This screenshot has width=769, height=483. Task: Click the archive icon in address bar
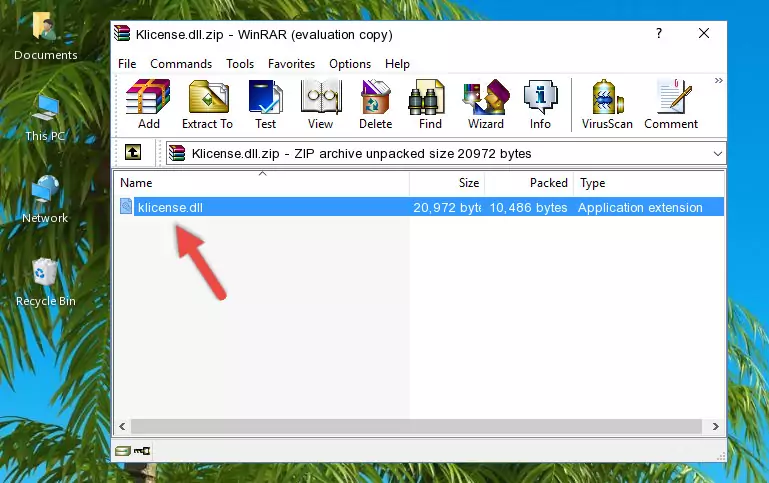pos(177,153)
